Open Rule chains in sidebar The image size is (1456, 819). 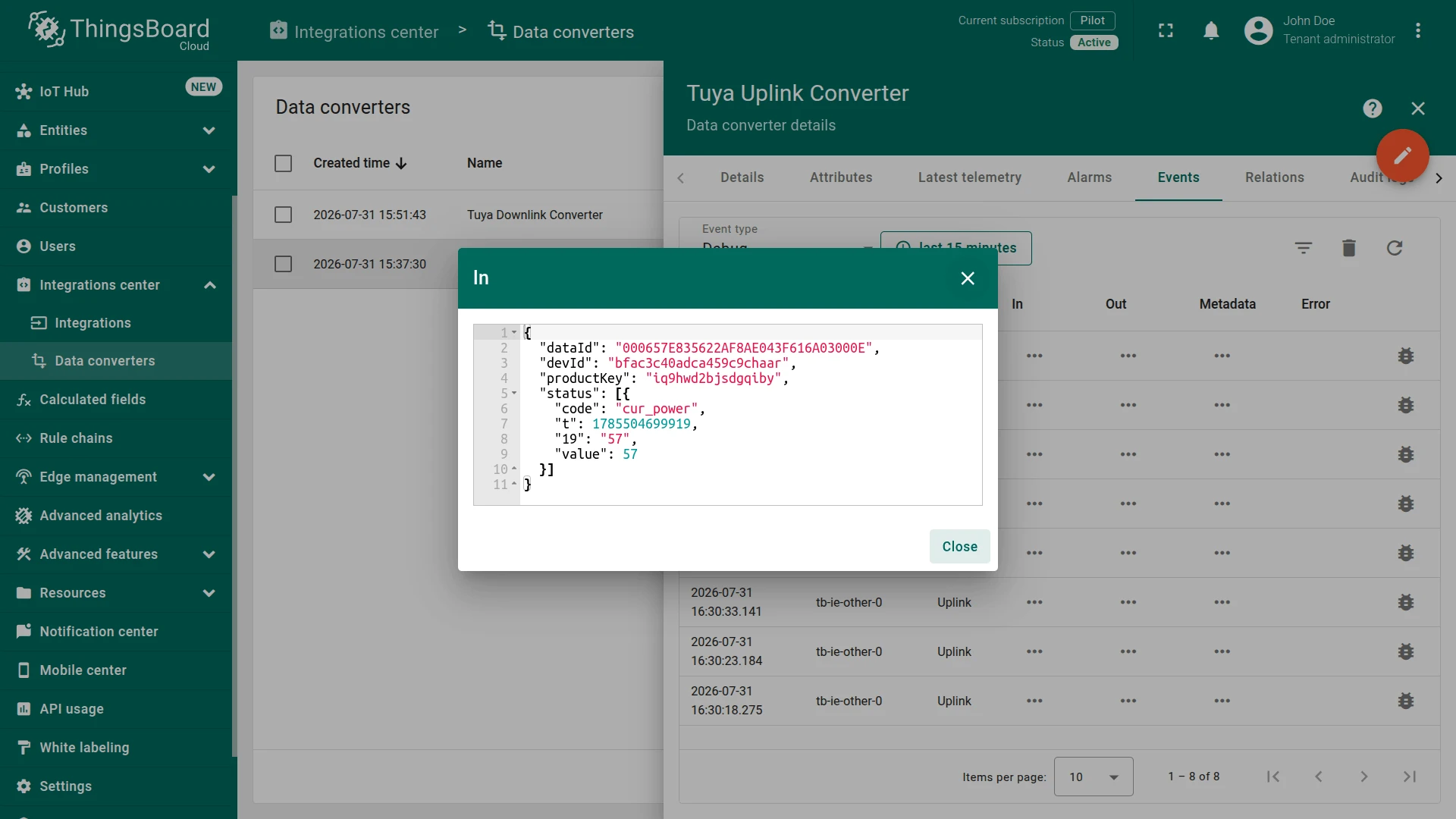point(116,438)
